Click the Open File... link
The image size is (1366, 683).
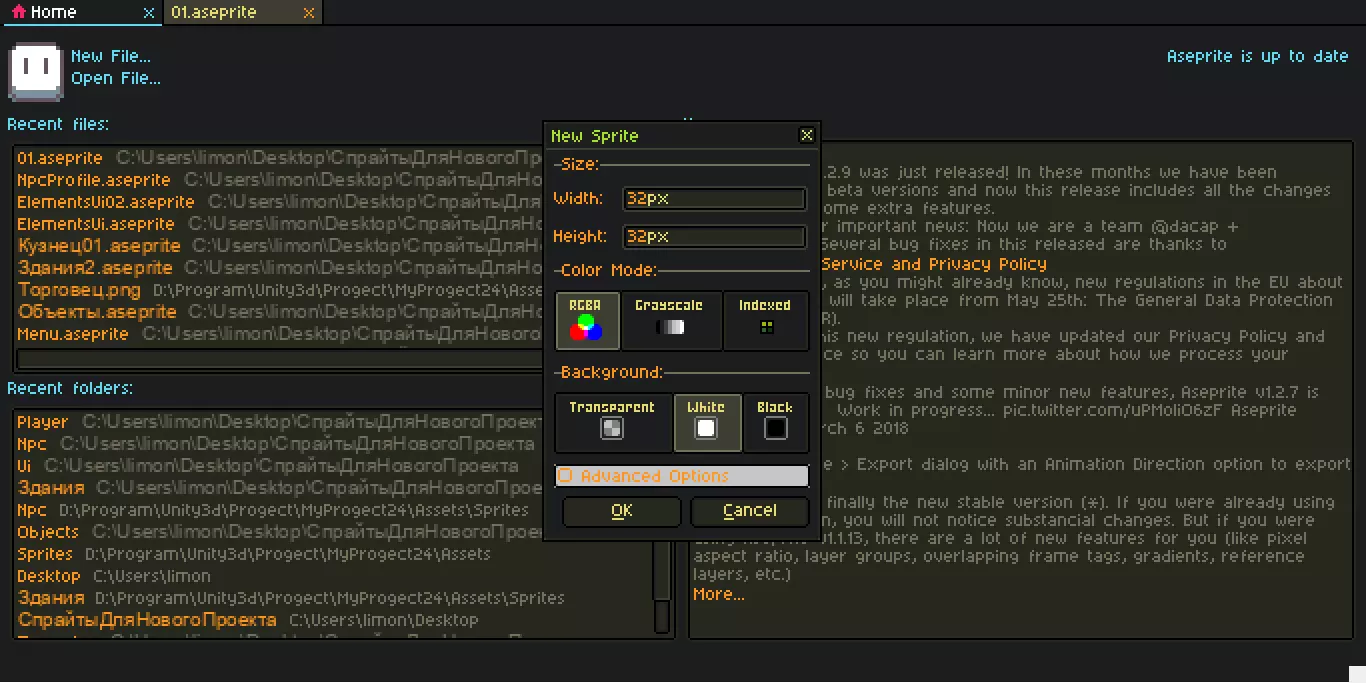point(116,78)
